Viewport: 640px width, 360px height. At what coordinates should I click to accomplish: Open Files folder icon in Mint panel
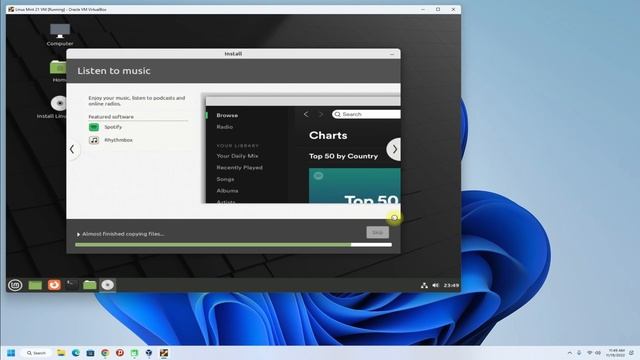[89, 284]
